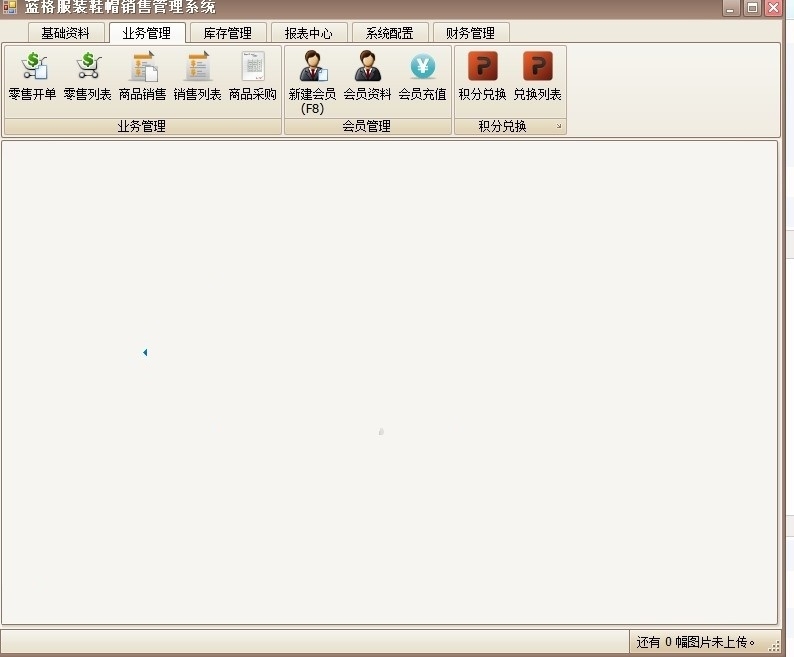
Task: Switch to the 基础资料 tab
Action: click(66, 33)
